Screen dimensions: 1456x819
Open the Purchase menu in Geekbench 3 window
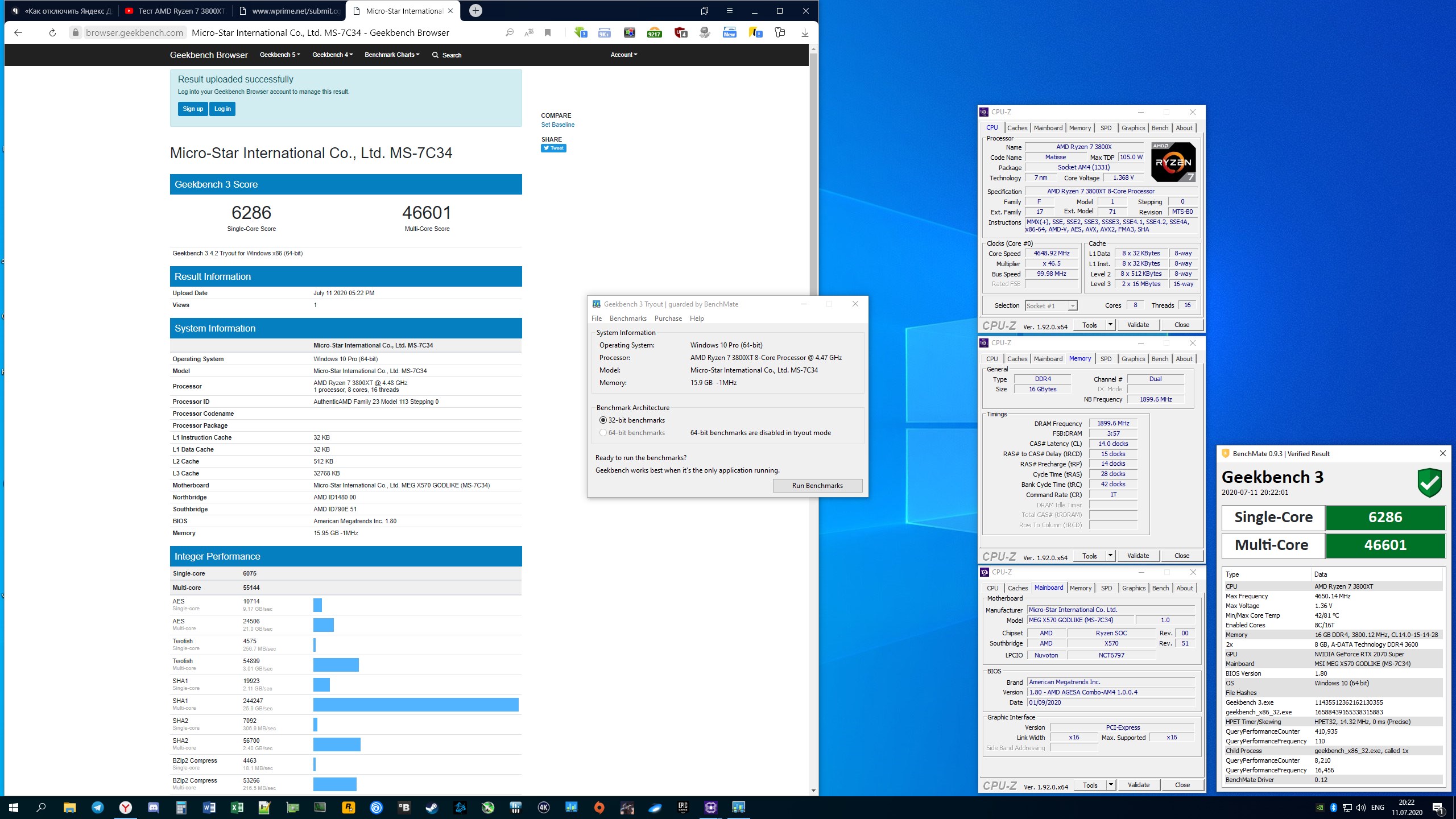pos(668,318)
